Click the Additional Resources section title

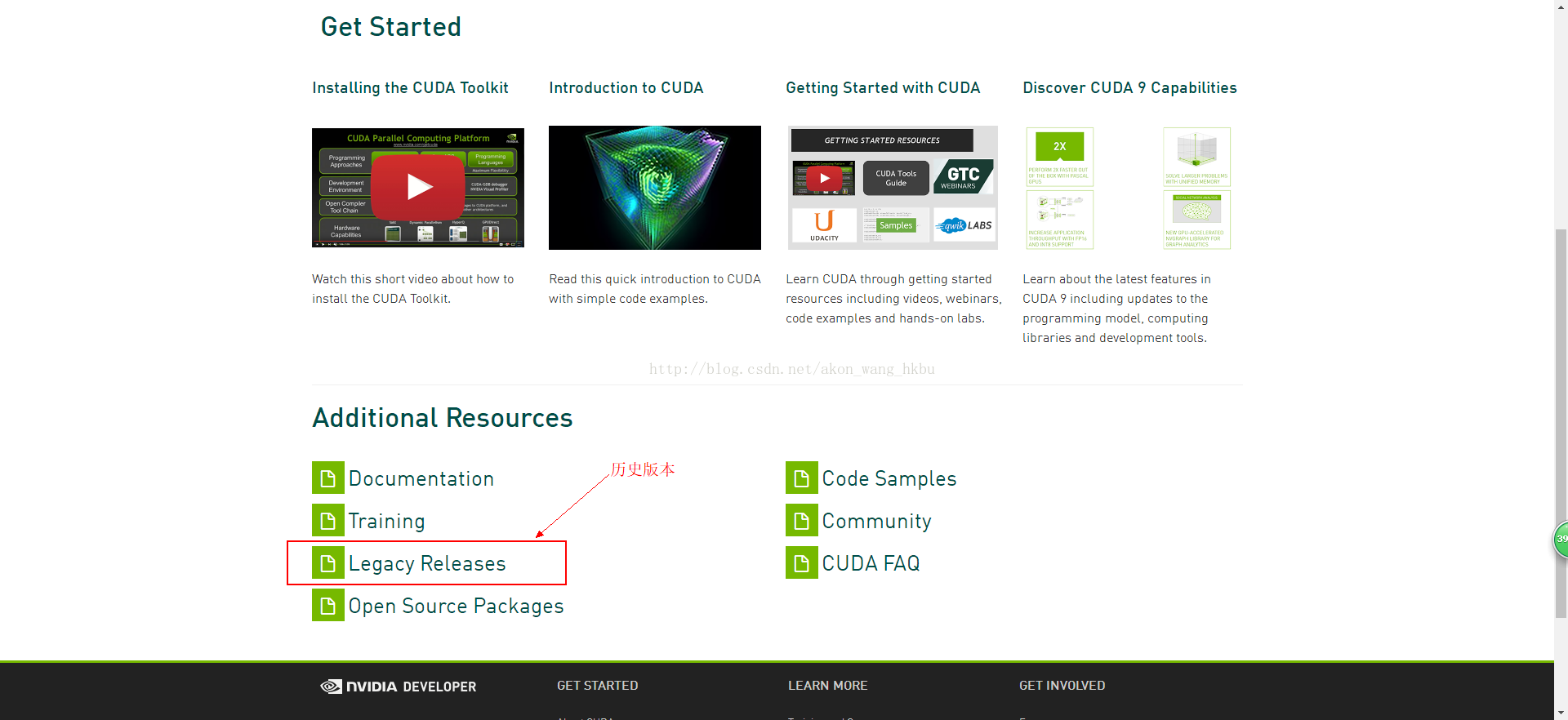[443, 418]
